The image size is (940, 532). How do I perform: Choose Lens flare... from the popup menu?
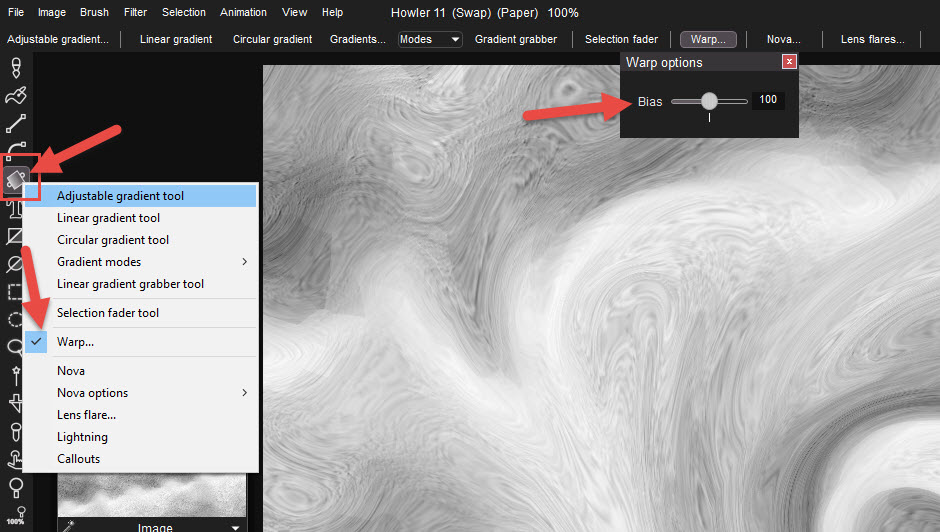[x=86, y=415]
